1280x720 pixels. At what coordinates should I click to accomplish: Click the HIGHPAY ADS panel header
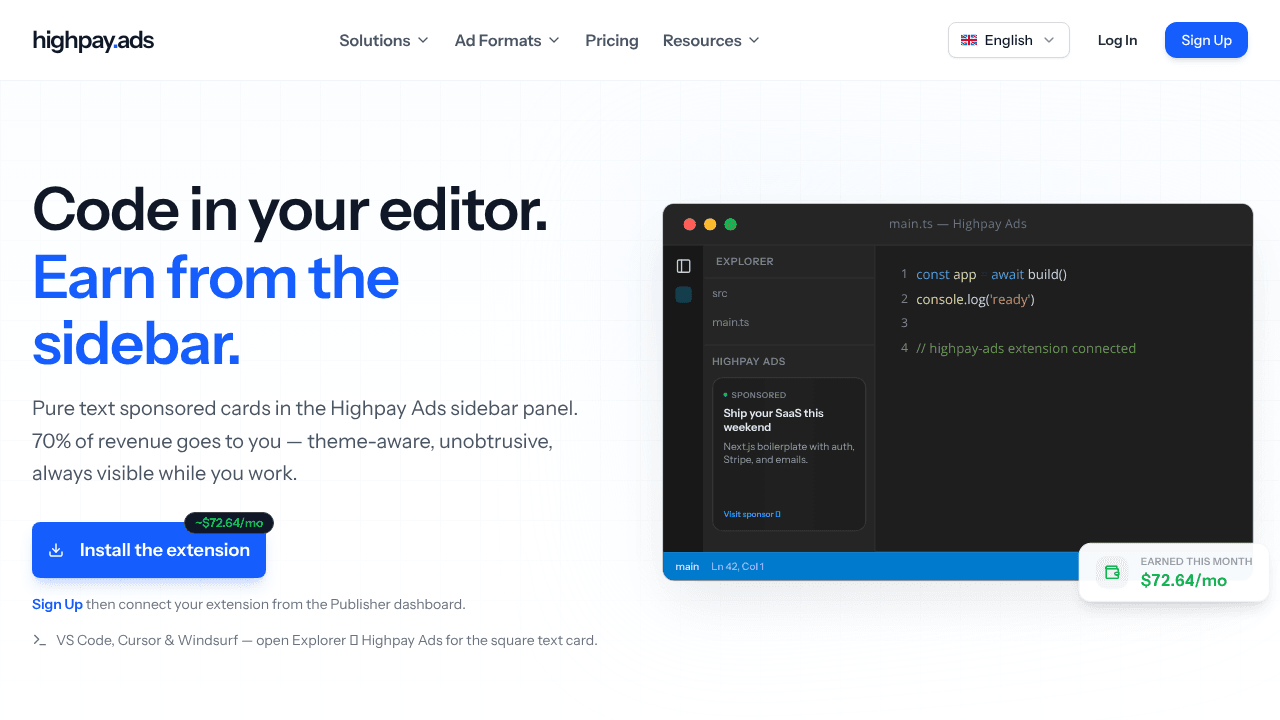pos(749,361)
